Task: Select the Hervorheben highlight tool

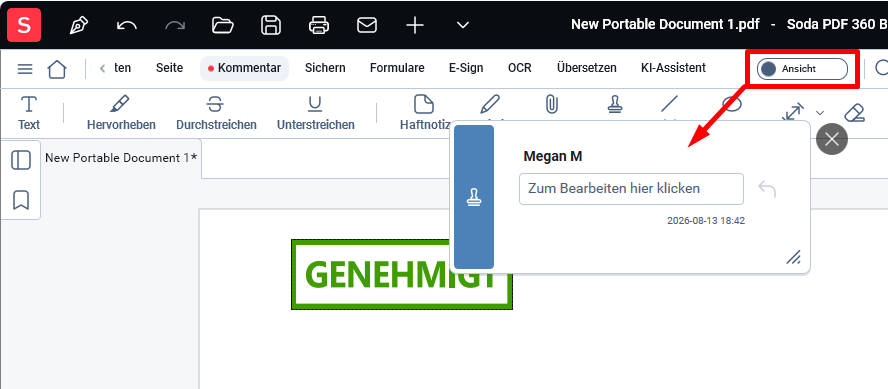Action: (x=121, y=113)
